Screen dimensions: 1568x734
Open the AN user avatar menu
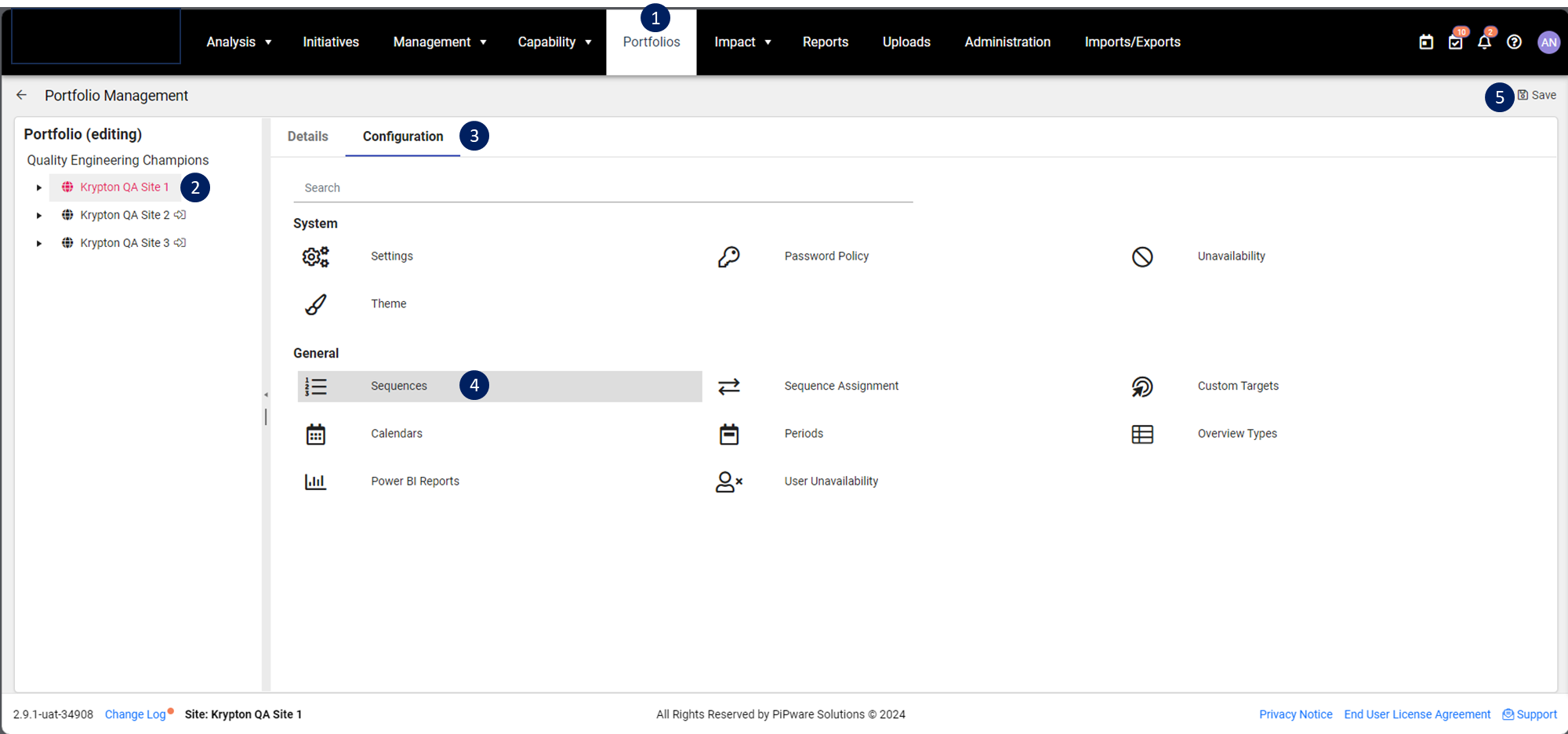(1548, 42)
